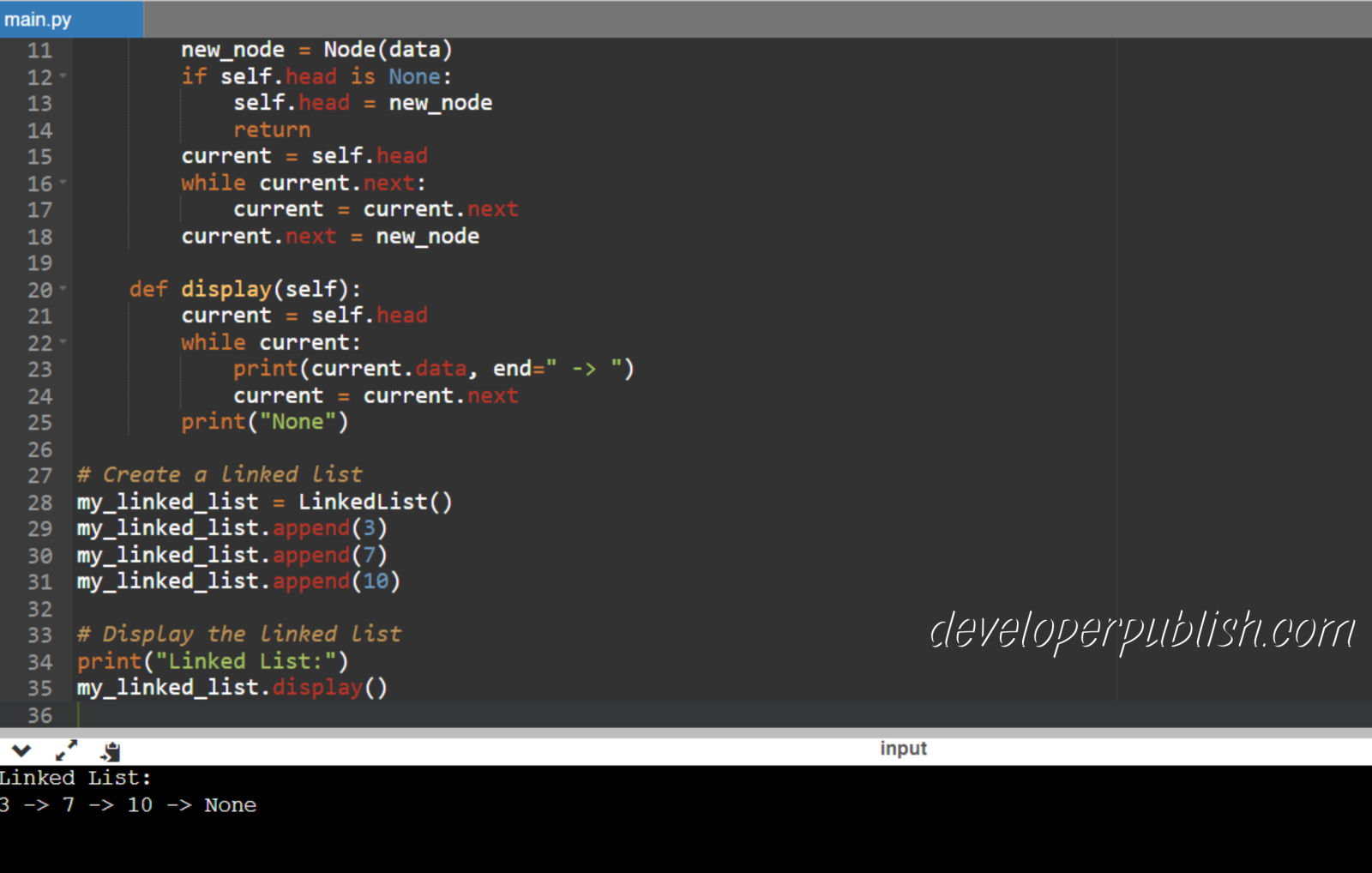Screen dimensions: 1372x873
Task: Select the main.py file tab
Action: tap(38, 17)
